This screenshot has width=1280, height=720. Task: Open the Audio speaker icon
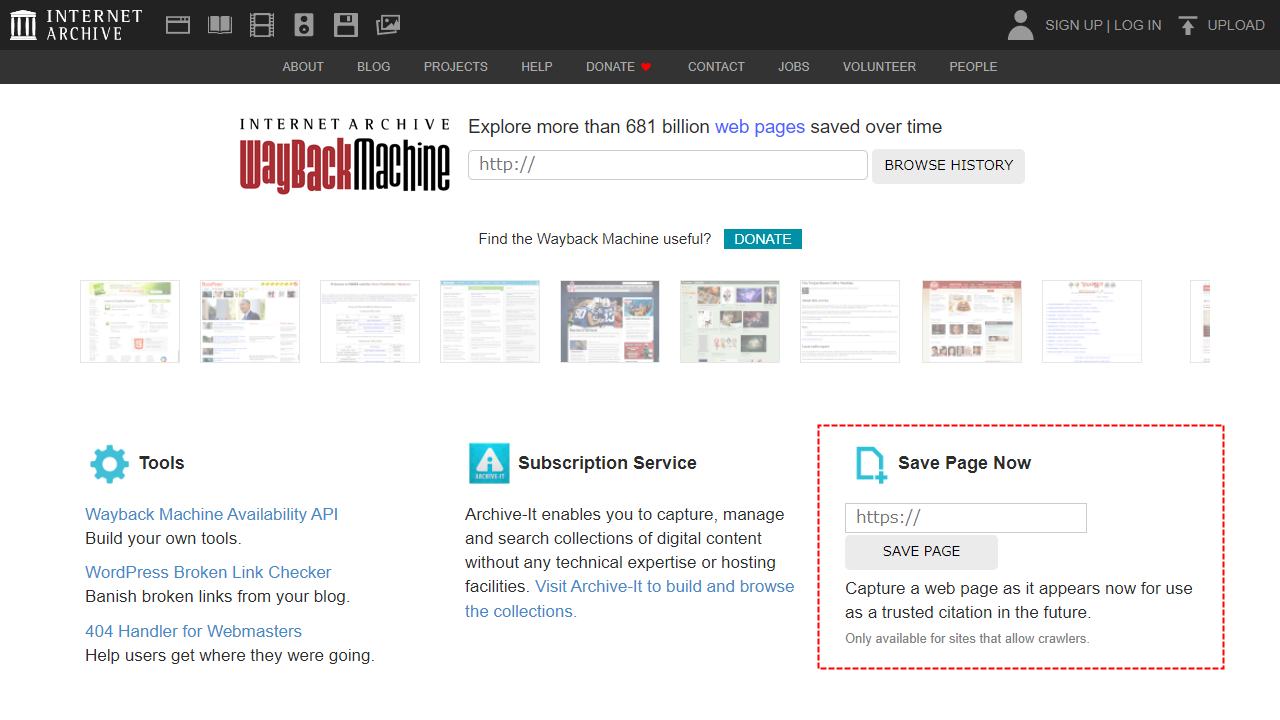coord(304,25)
